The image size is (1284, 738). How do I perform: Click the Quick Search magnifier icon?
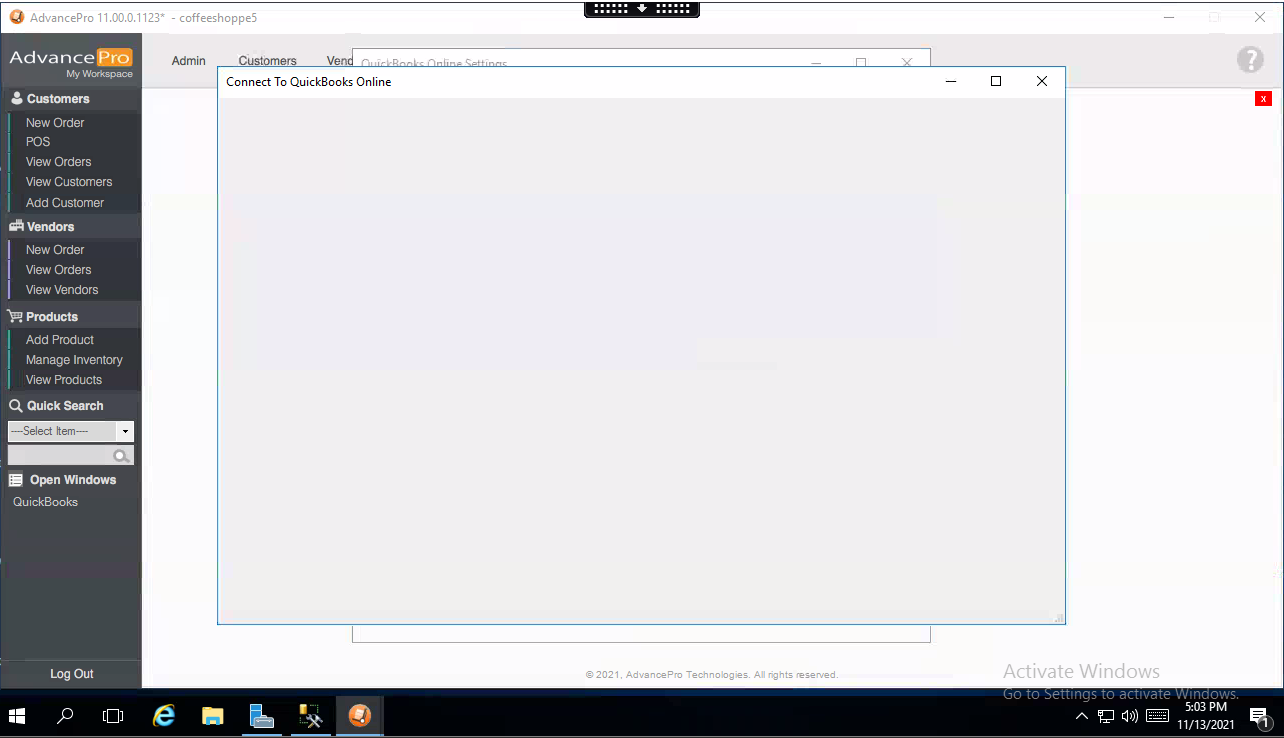point(121,456)
